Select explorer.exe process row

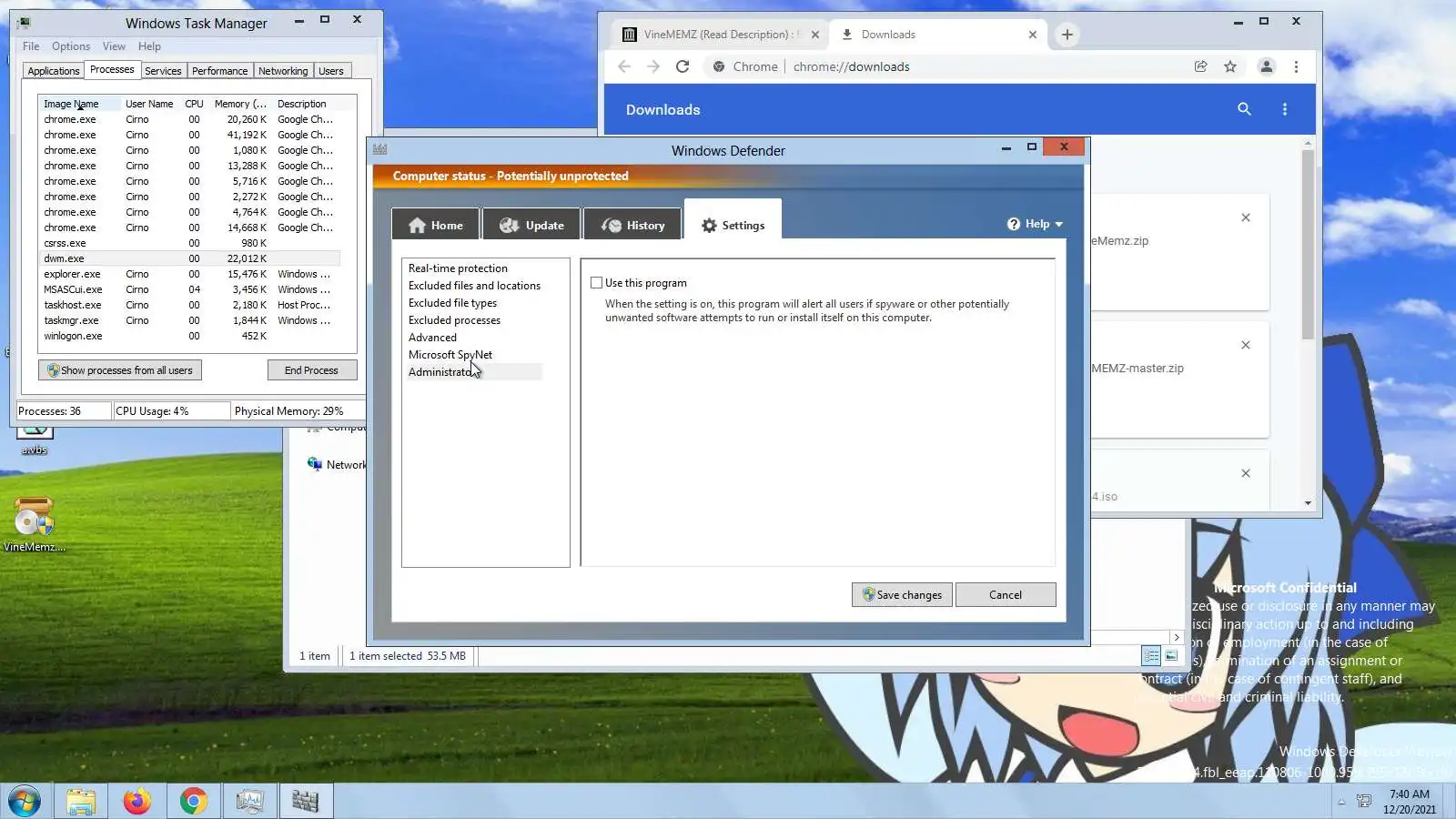click(x=190, y=274)
